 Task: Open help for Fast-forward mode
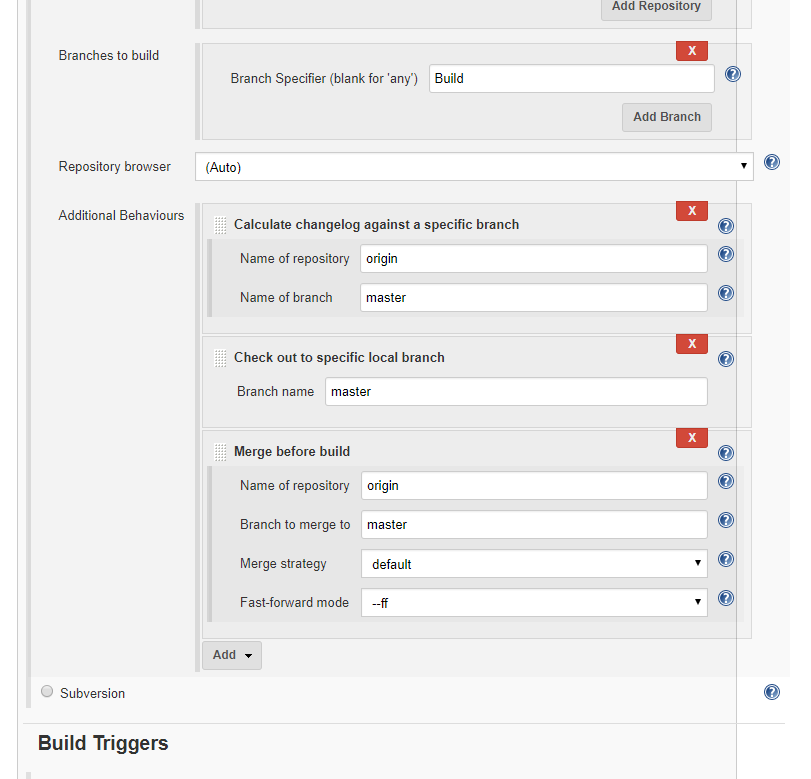point(726,598)
